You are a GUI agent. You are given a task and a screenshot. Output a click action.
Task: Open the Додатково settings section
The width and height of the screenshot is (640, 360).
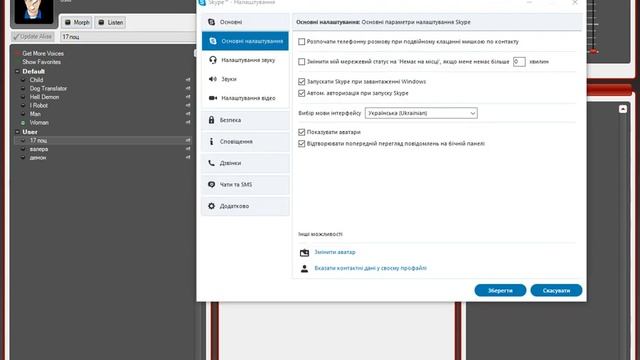click(245, 206)
